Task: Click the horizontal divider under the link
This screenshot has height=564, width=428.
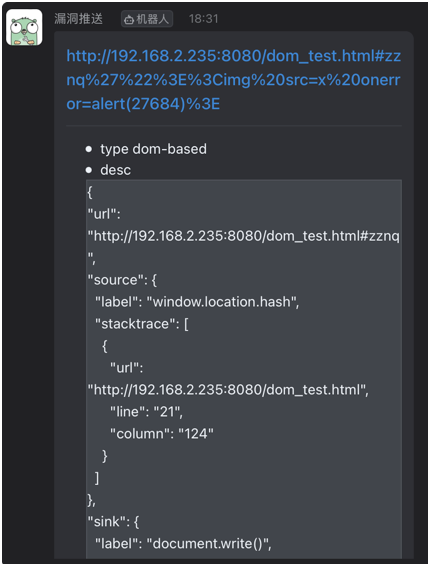Action: click(234, 126)
